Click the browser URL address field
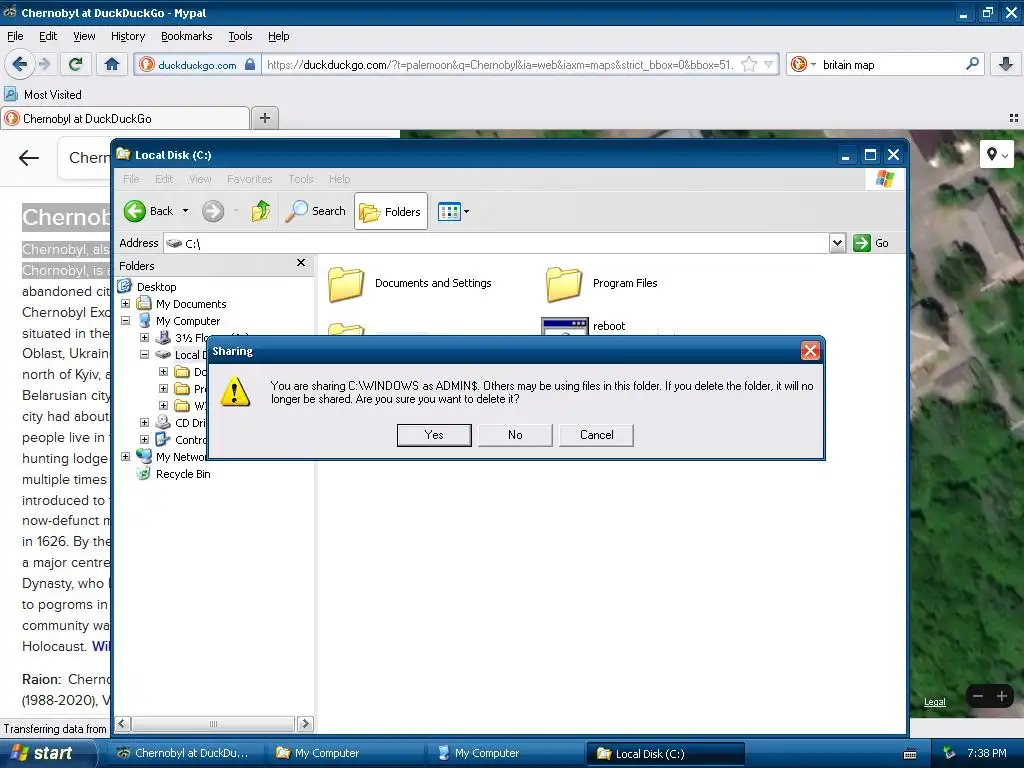Screen dimensions: 1024x768 (x=500, y=65)
